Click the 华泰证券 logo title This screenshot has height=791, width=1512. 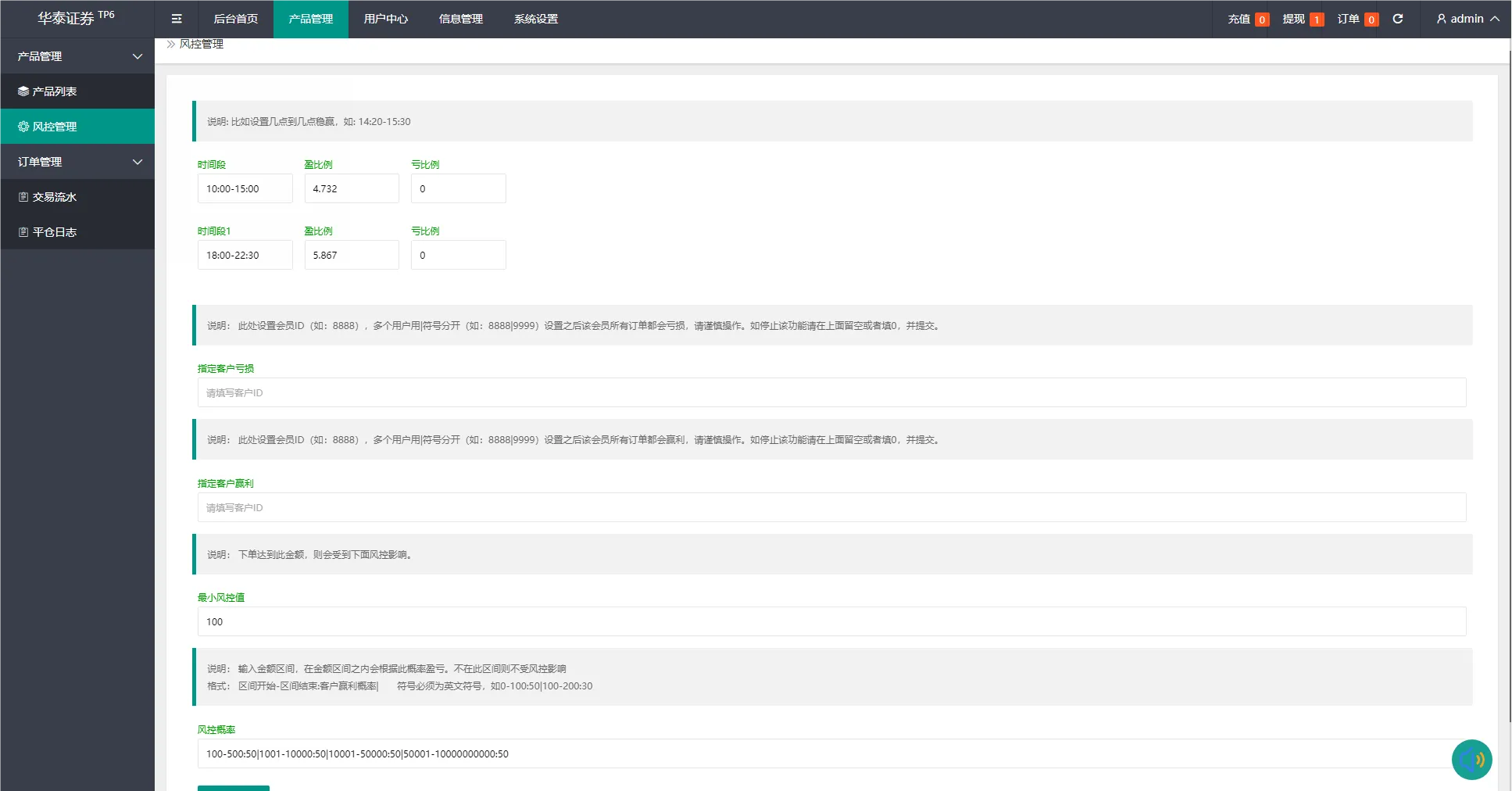coord(76,18)
